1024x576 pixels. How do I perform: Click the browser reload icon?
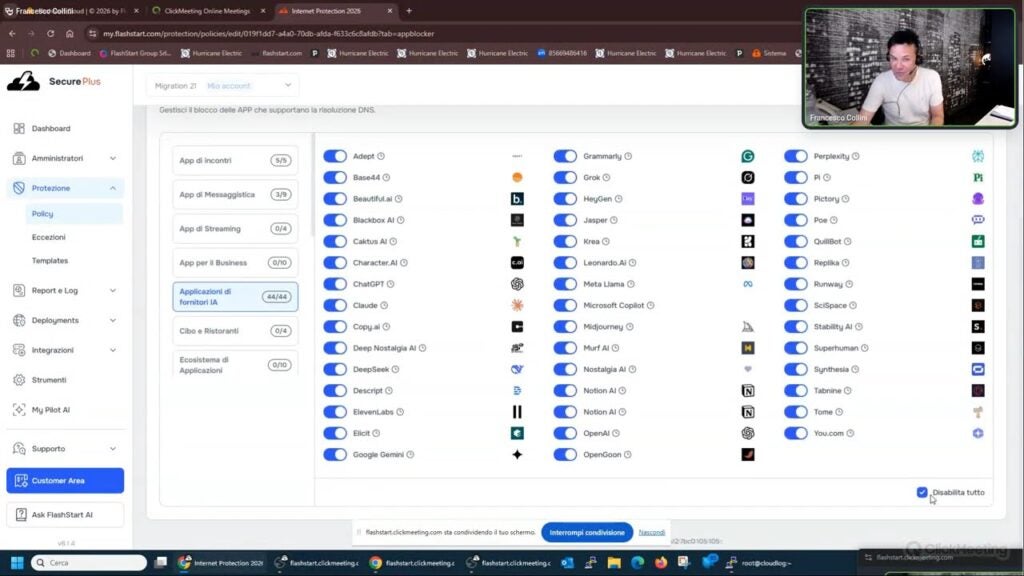coord(50,33)
